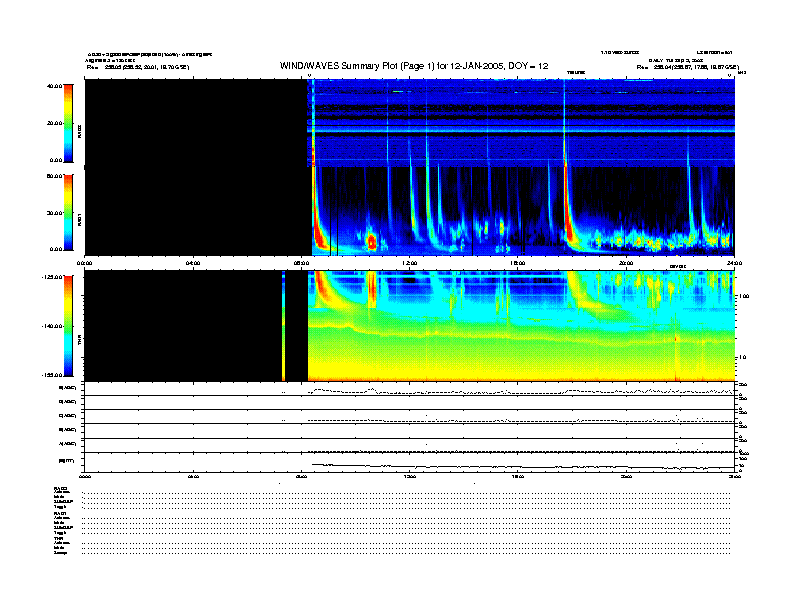Image resolution: width=792 pixels, height=612 pixels.
Task: Click 12:00 label on bottom line-plot axis
Action: pos(410,476)
